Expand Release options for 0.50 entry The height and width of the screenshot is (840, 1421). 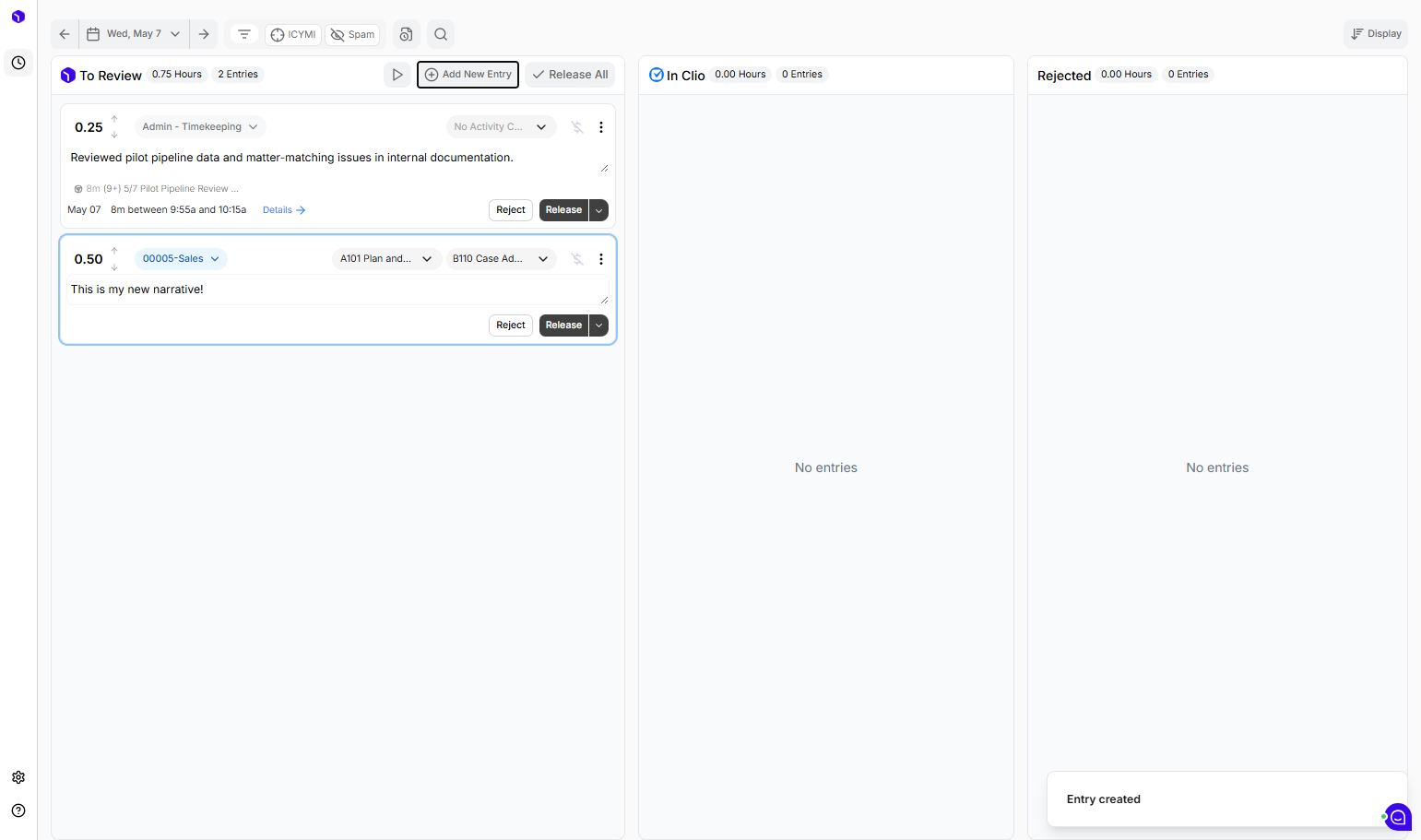click(x=598, y=325)
